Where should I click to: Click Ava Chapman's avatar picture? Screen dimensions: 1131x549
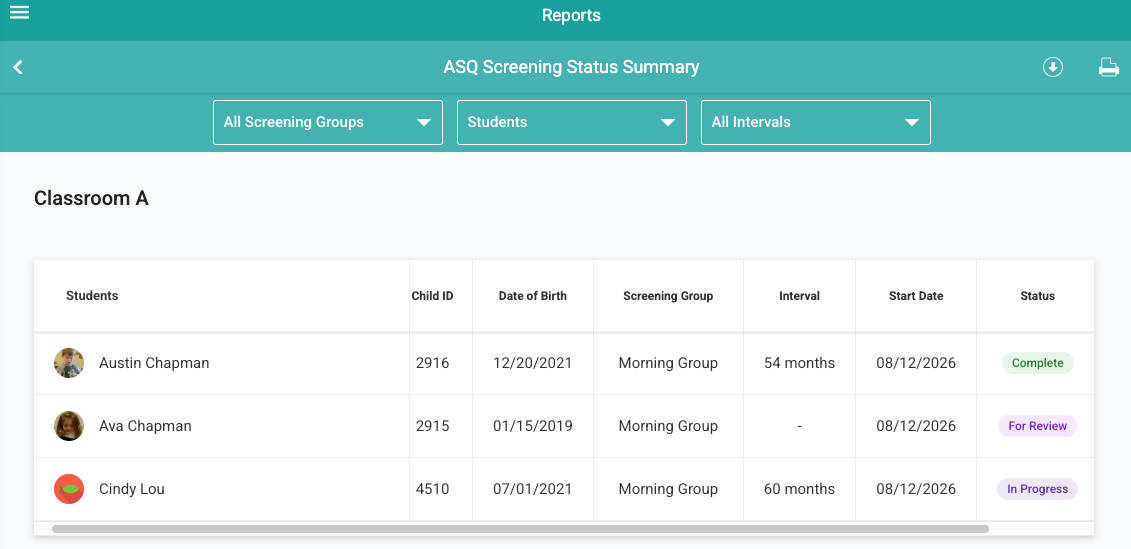69,426
